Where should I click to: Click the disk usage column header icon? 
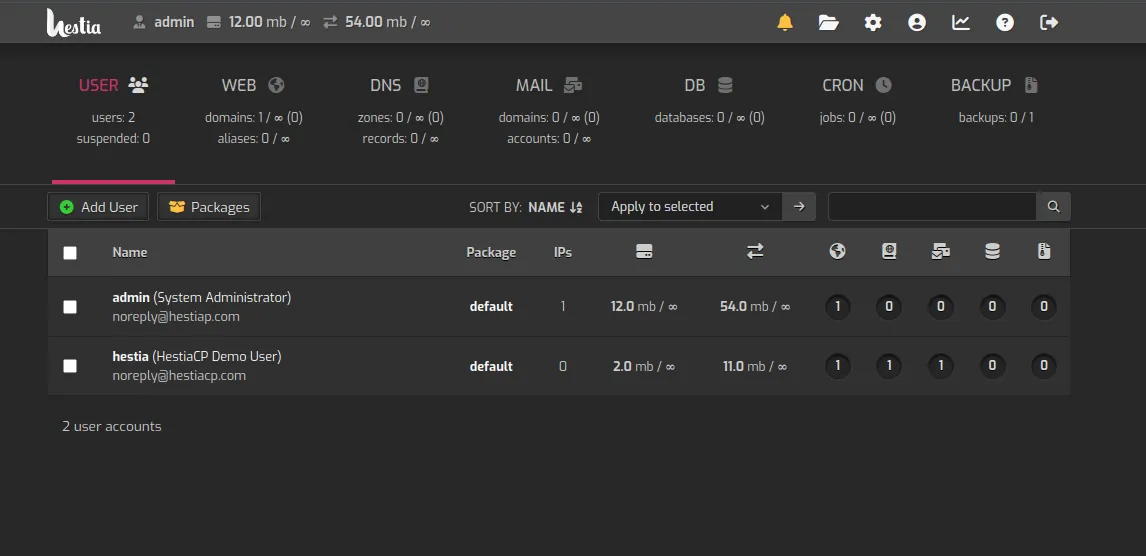(x=644, y=252)
